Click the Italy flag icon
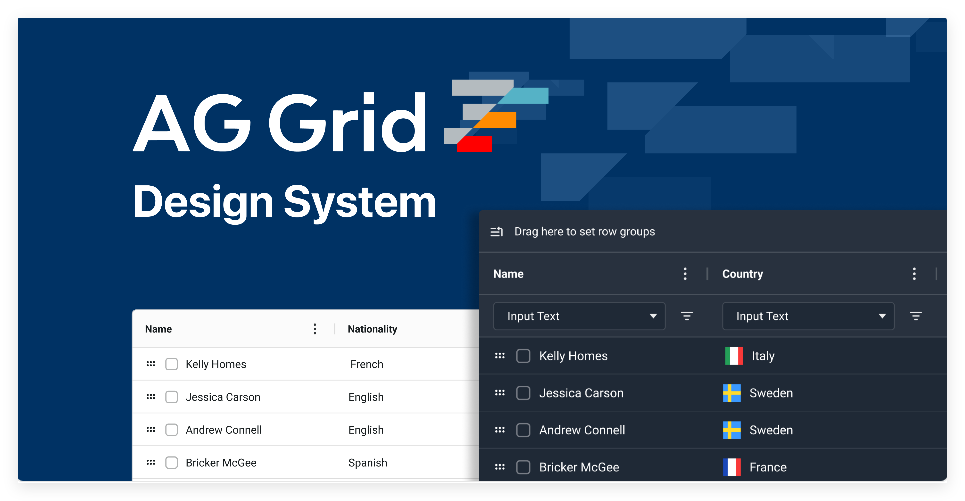 (734, 356)
